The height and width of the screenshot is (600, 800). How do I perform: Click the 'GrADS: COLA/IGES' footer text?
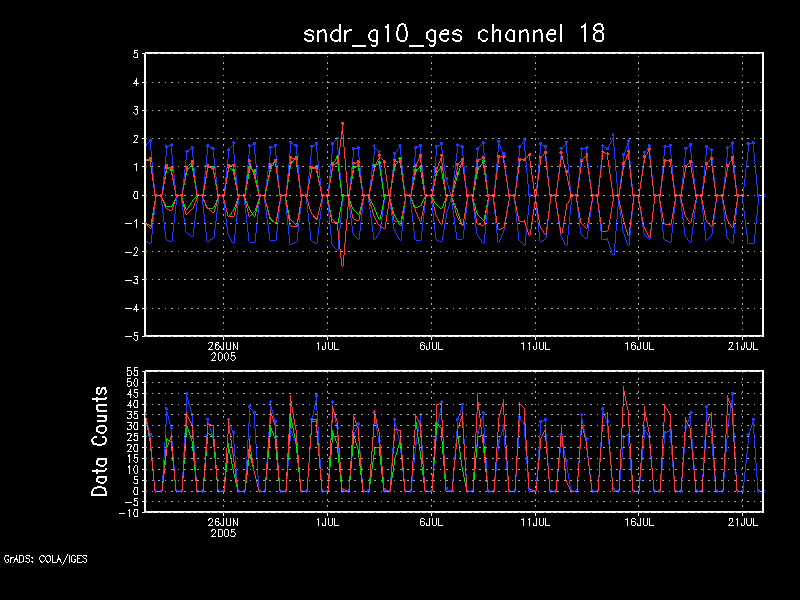(x=45, y=558)
